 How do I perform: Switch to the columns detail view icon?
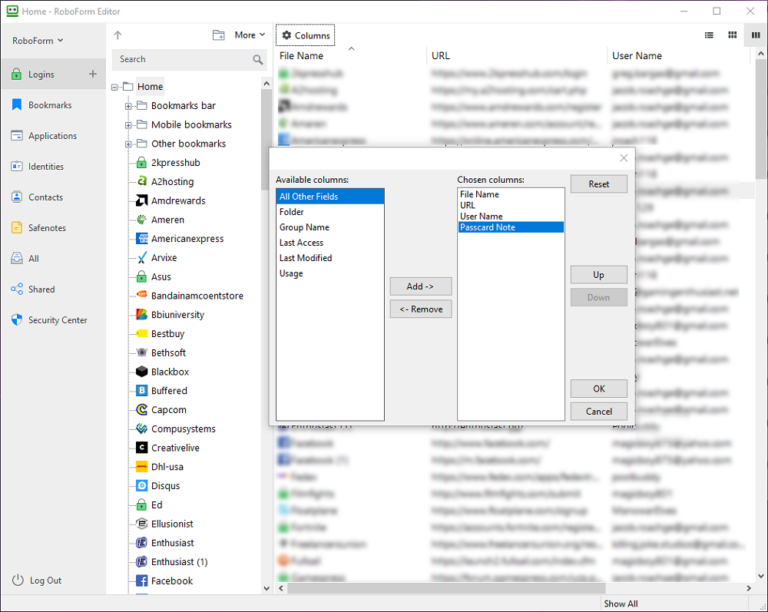pos(754,35)
